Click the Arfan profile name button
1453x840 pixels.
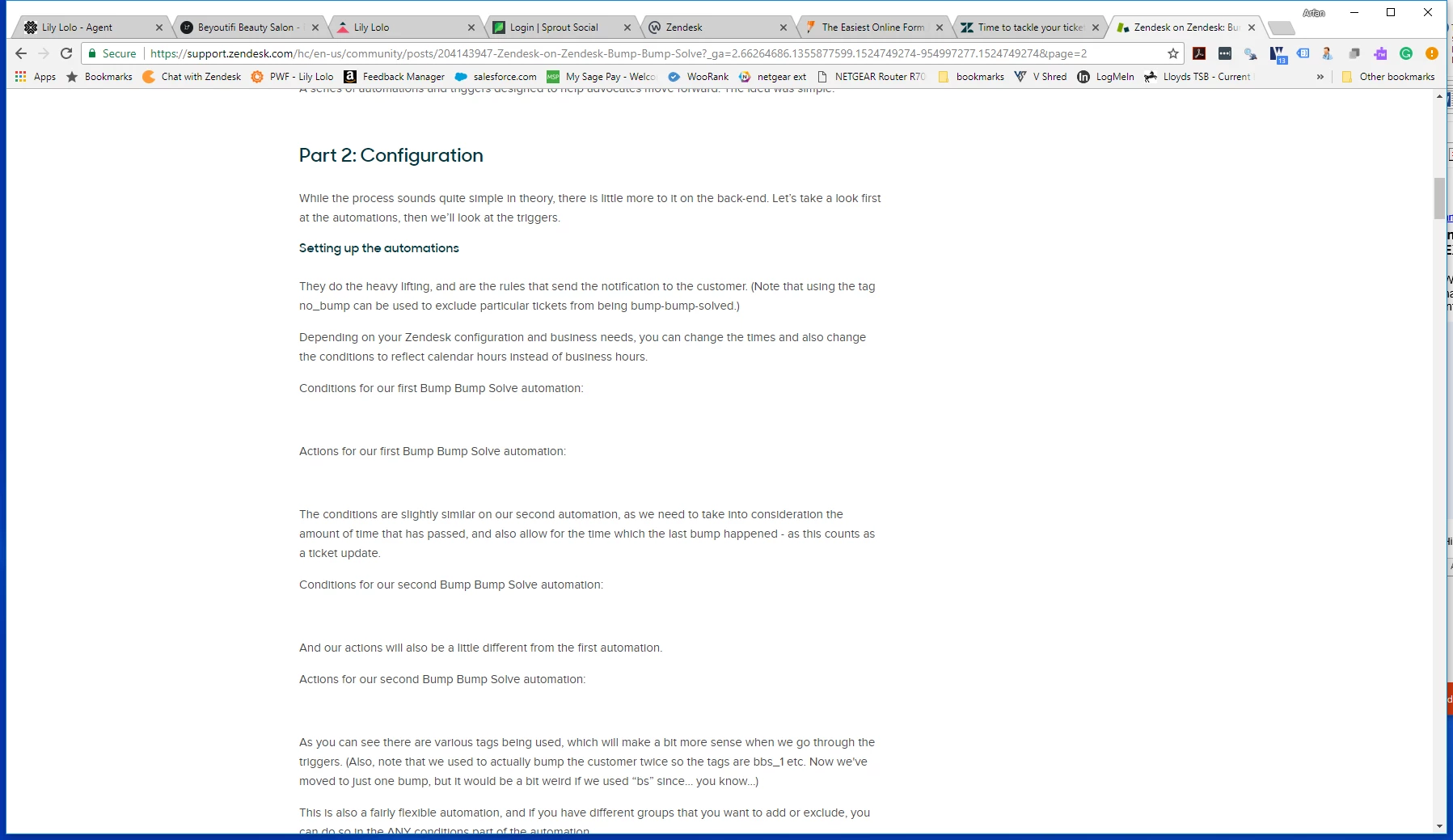[x=1314, y=13]
